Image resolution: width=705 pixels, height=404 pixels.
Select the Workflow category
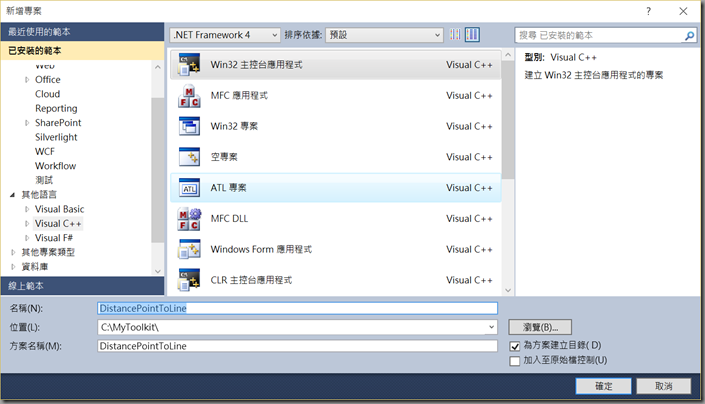[x=55, y=166]
